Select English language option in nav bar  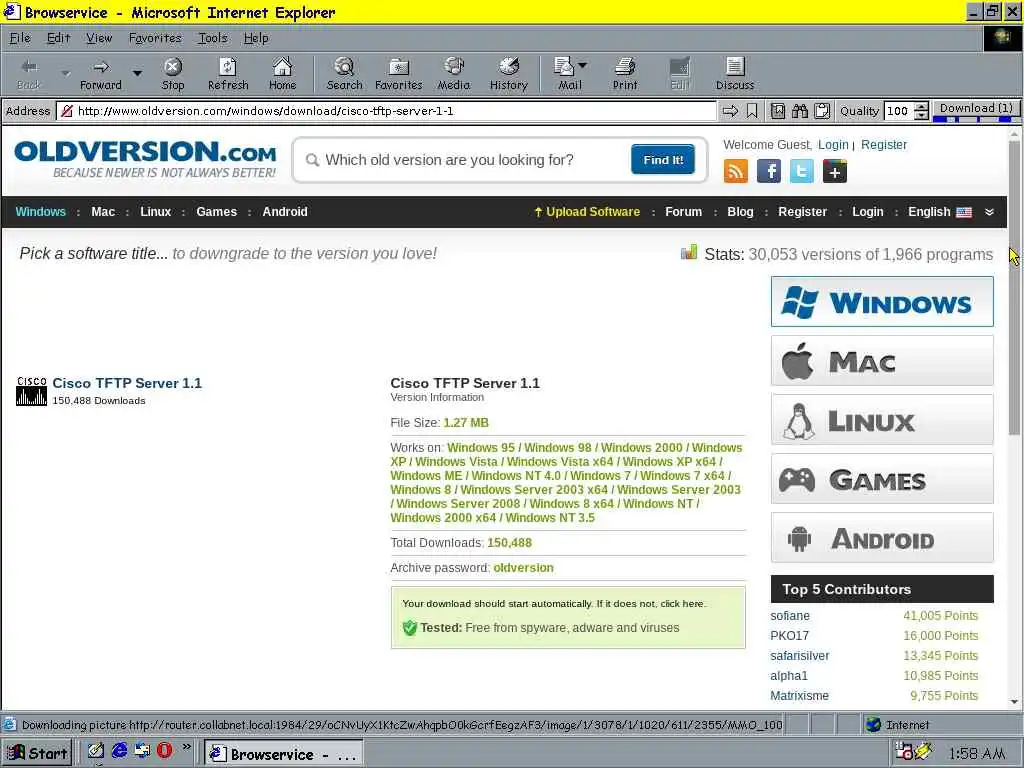[939, 212]
